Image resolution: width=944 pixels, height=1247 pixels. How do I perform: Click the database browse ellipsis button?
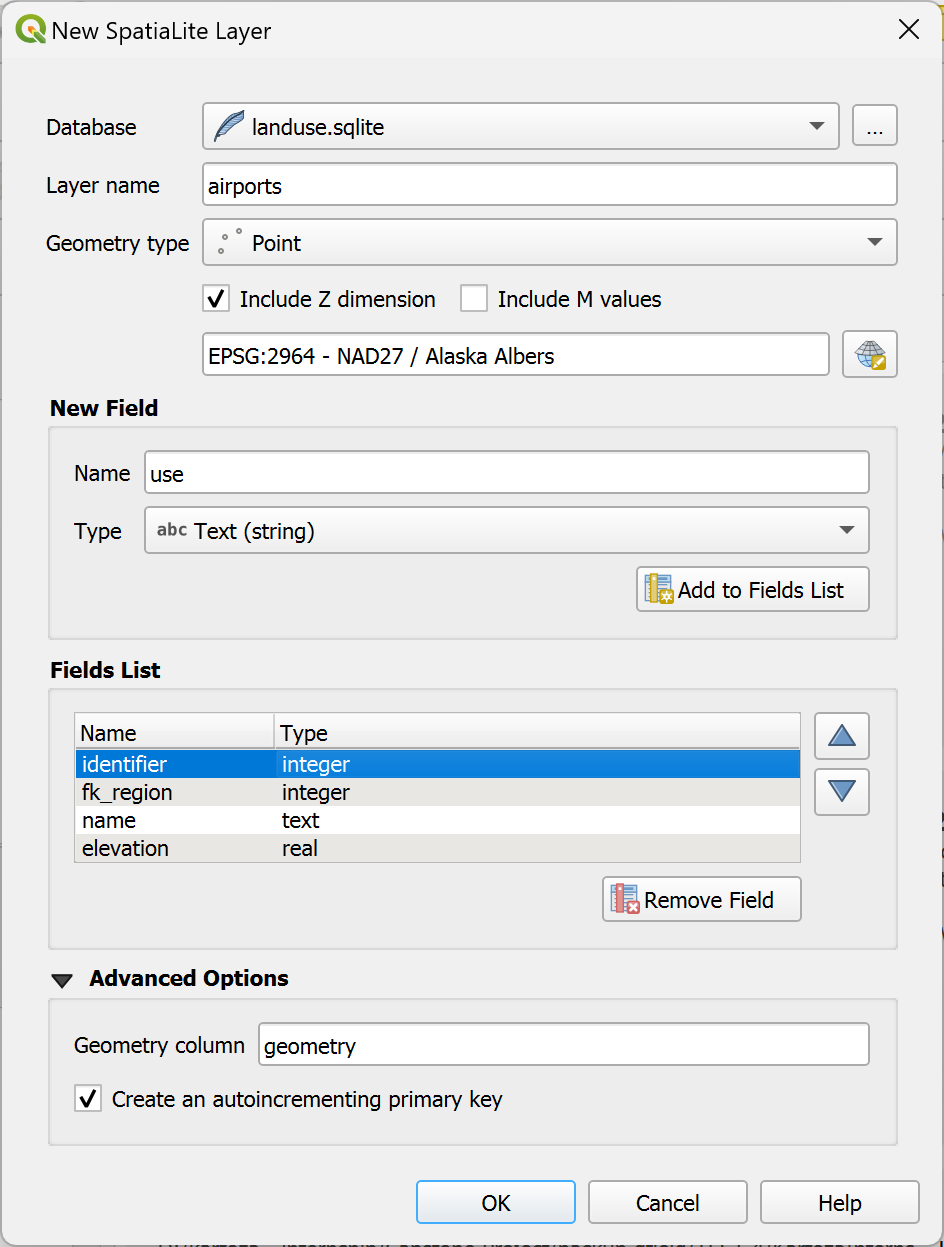coord(874,127)
